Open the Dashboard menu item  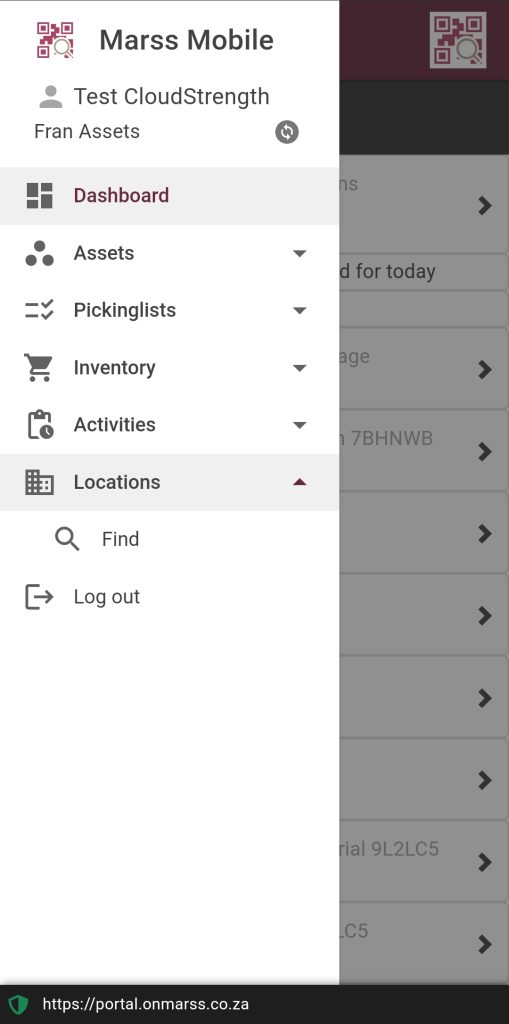(x=169, y=196)
